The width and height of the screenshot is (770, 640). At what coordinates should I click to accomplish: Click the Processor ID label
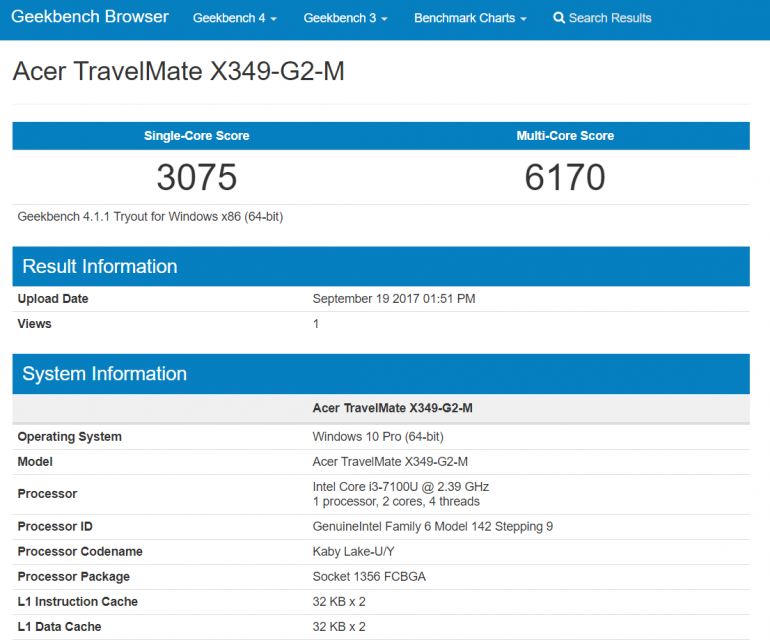pos(55,527)
